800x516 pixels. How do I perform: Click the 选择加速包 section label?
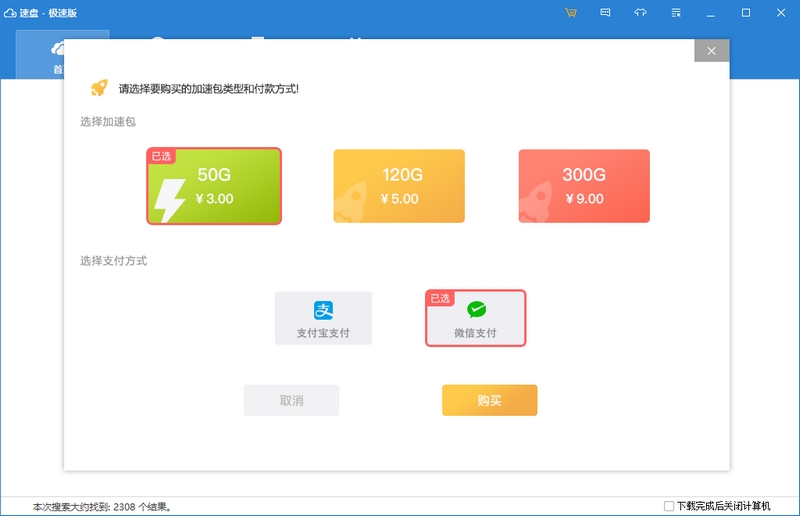tap(108, 121)
